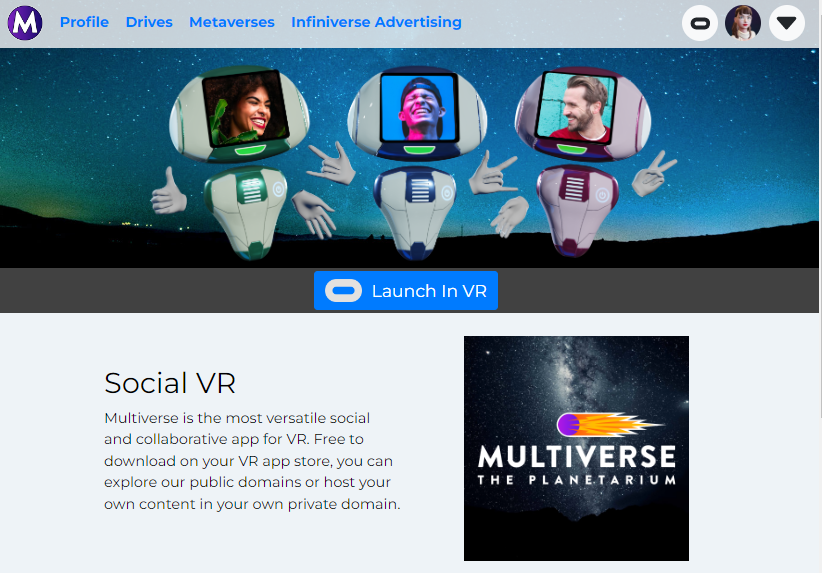Open Infiniverse Advertising

point(376,22)
